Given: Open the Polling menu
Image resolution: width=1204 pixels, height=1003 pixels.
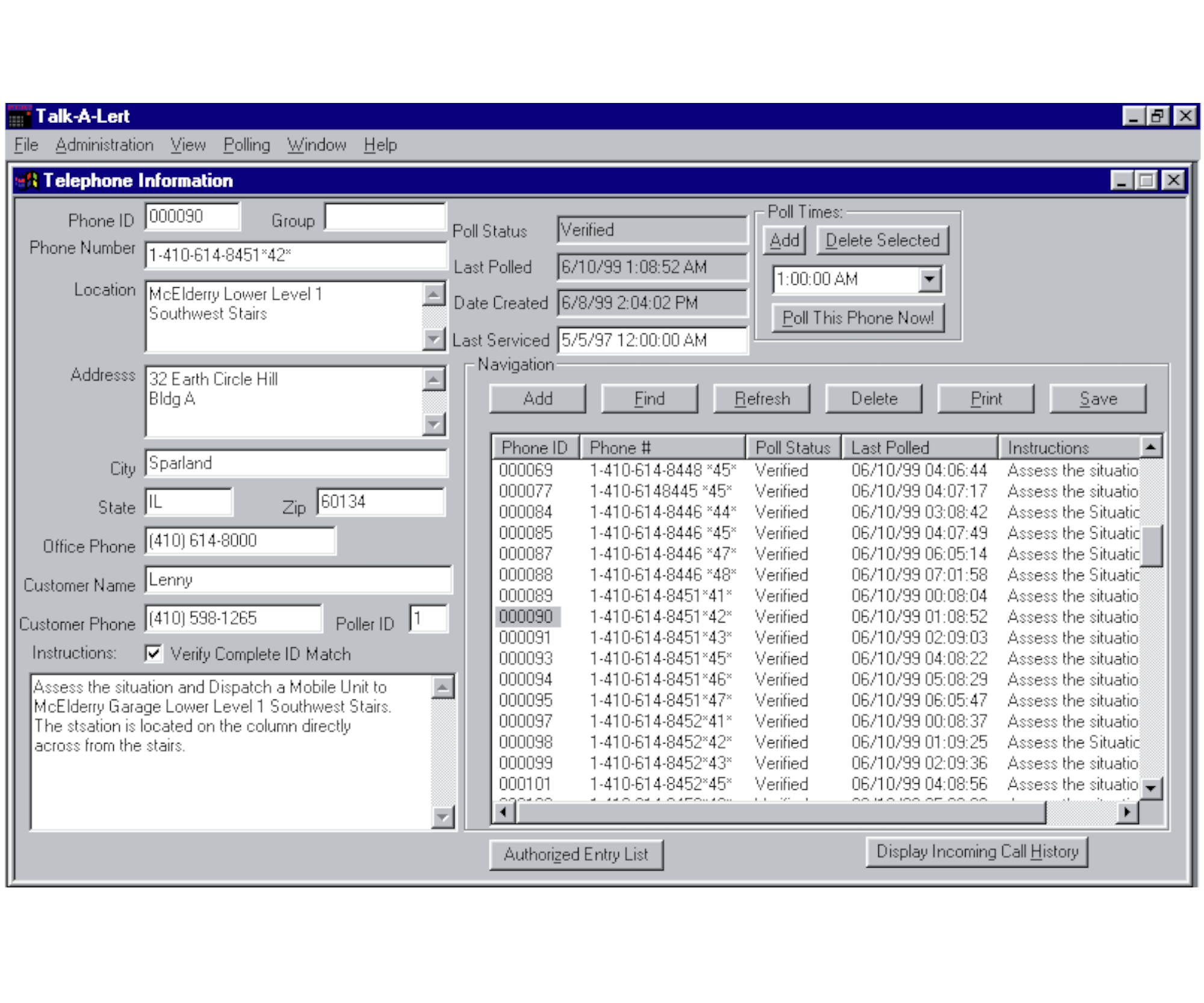Looking at the screenshot, I should 247,145.
